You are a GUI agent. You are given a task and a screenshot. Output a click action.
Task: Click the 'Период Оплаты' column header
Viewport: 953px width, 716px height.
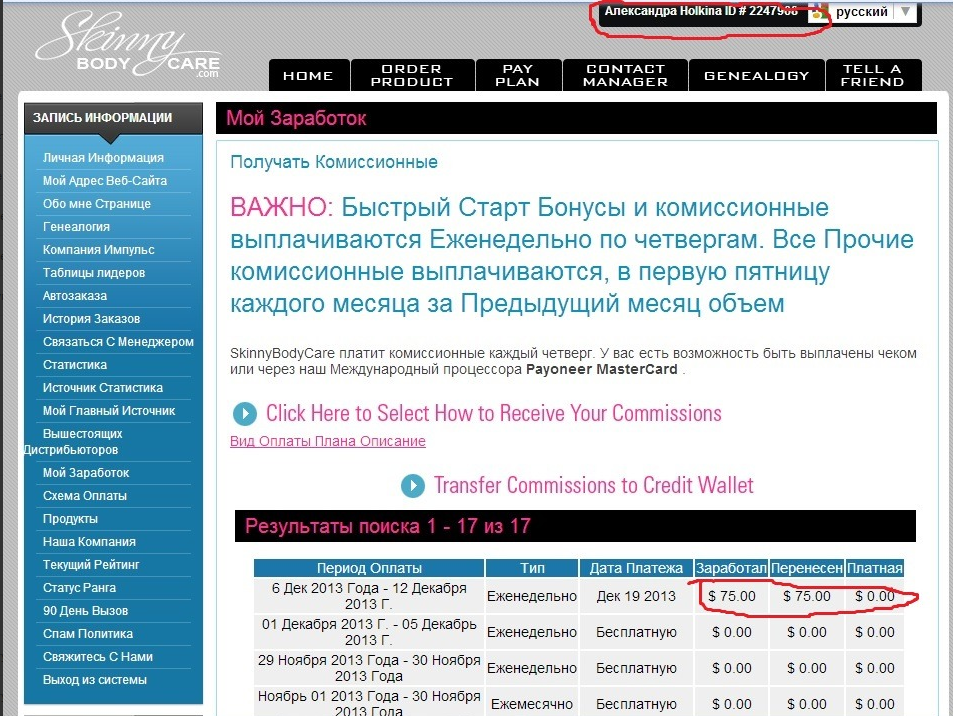pyautogui.click(x=369, y=568)
